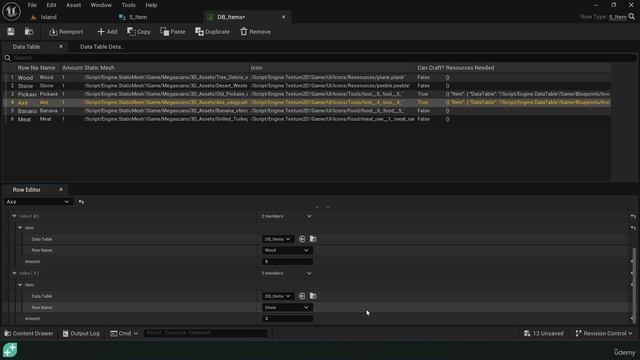Open the Revision Control menu
The image size is (640, 360).
point(604,333)
